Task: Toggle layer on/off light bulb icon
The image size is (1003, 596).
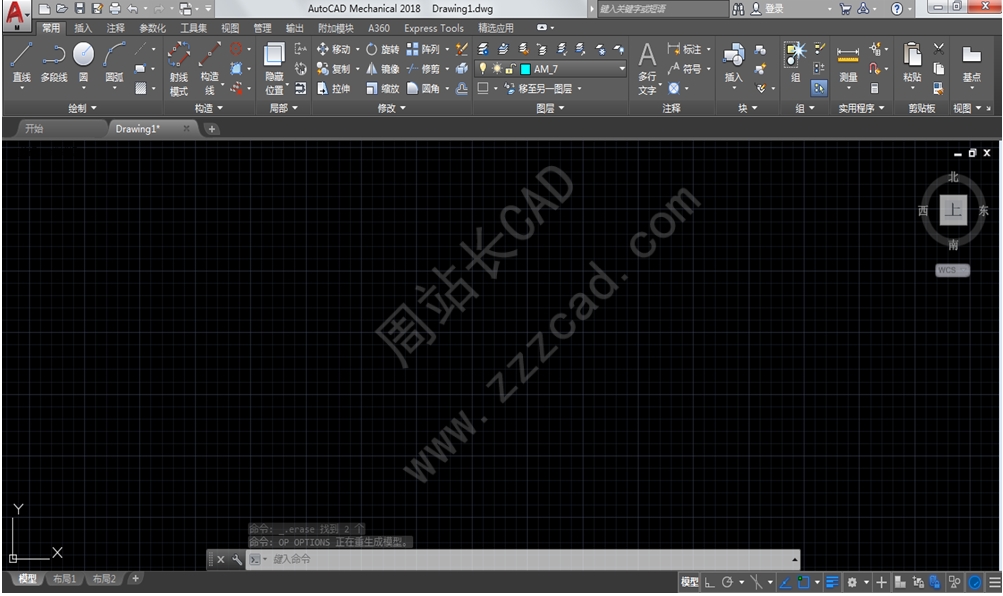Action: click(483, 68)
